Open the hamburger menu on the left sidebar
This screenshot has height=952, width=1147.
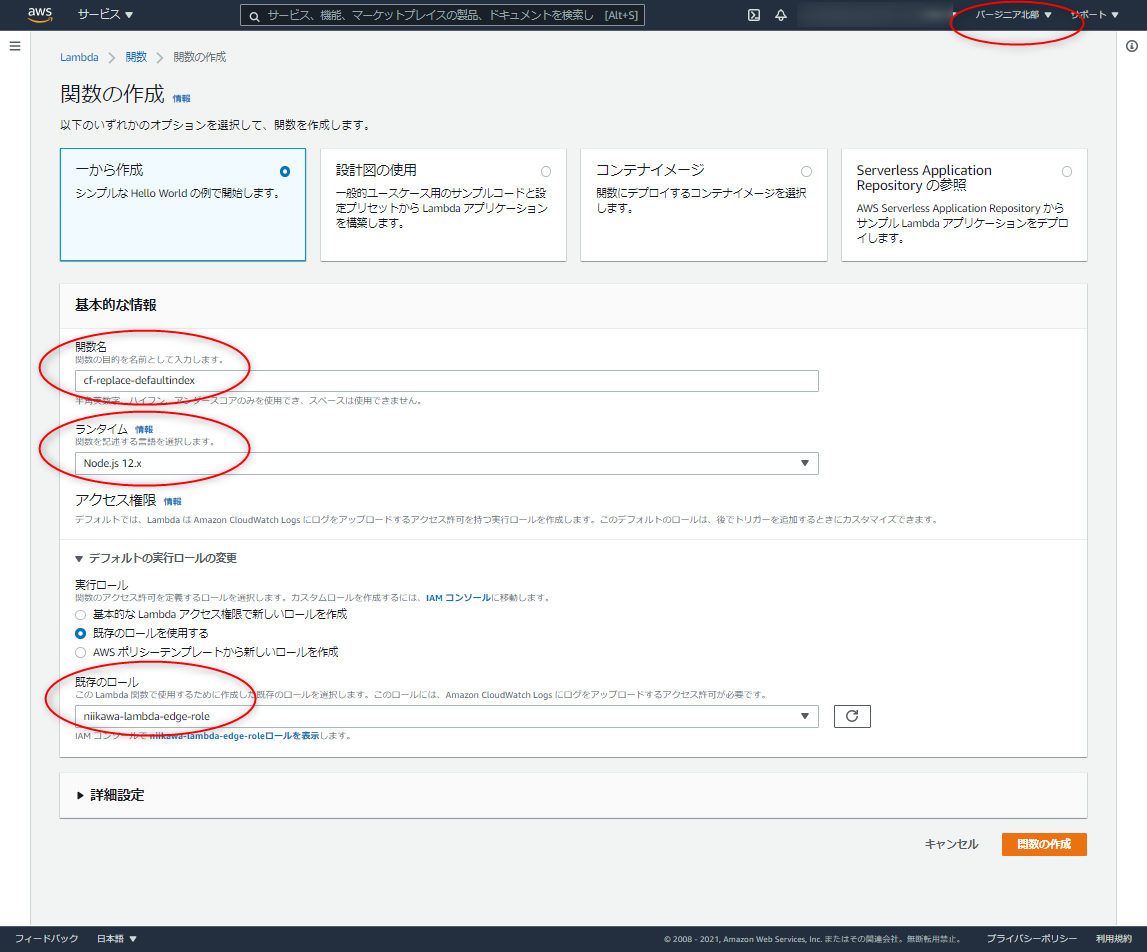coord(15,44)
